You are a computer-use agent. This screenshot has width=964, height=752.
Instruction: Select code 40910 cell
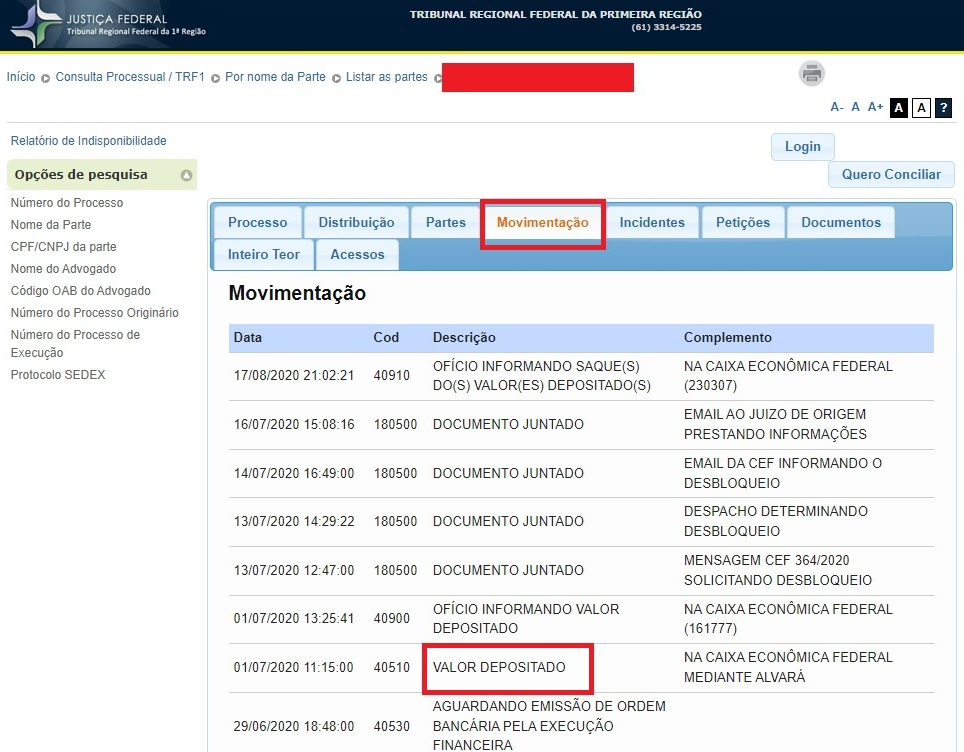point(392,376)
